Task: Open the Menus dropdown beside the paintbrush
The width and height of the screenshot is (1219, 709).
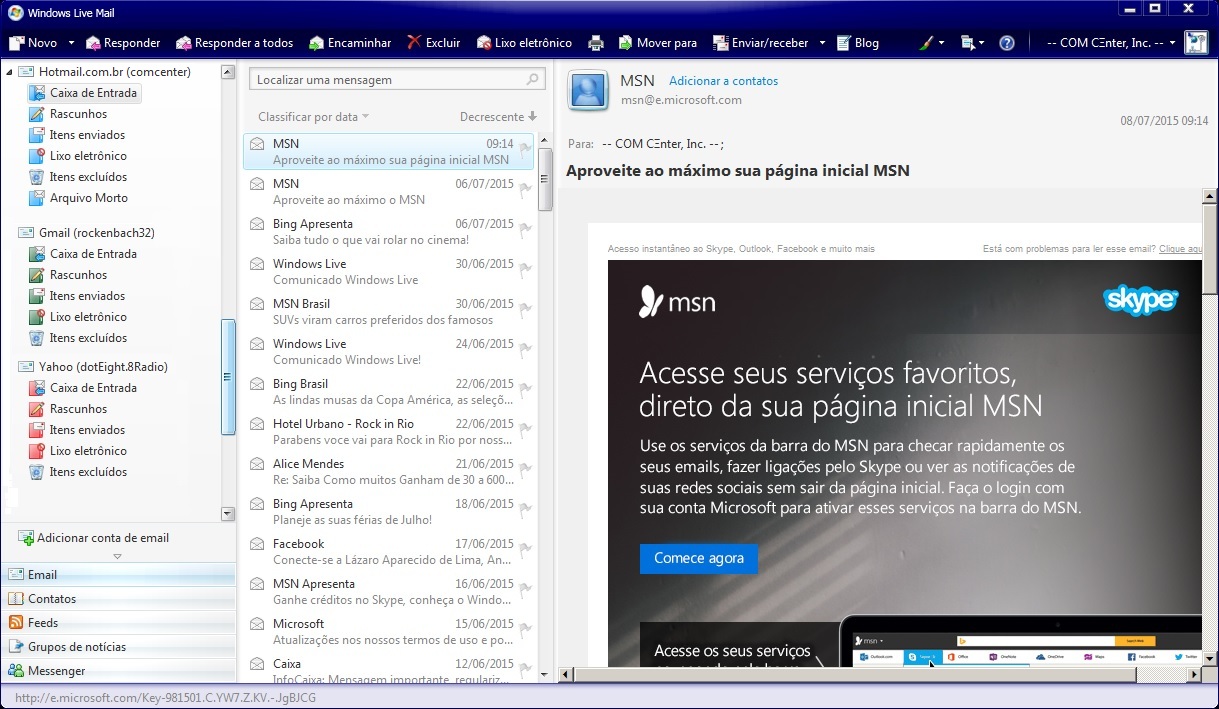Action: pos(971,43)
